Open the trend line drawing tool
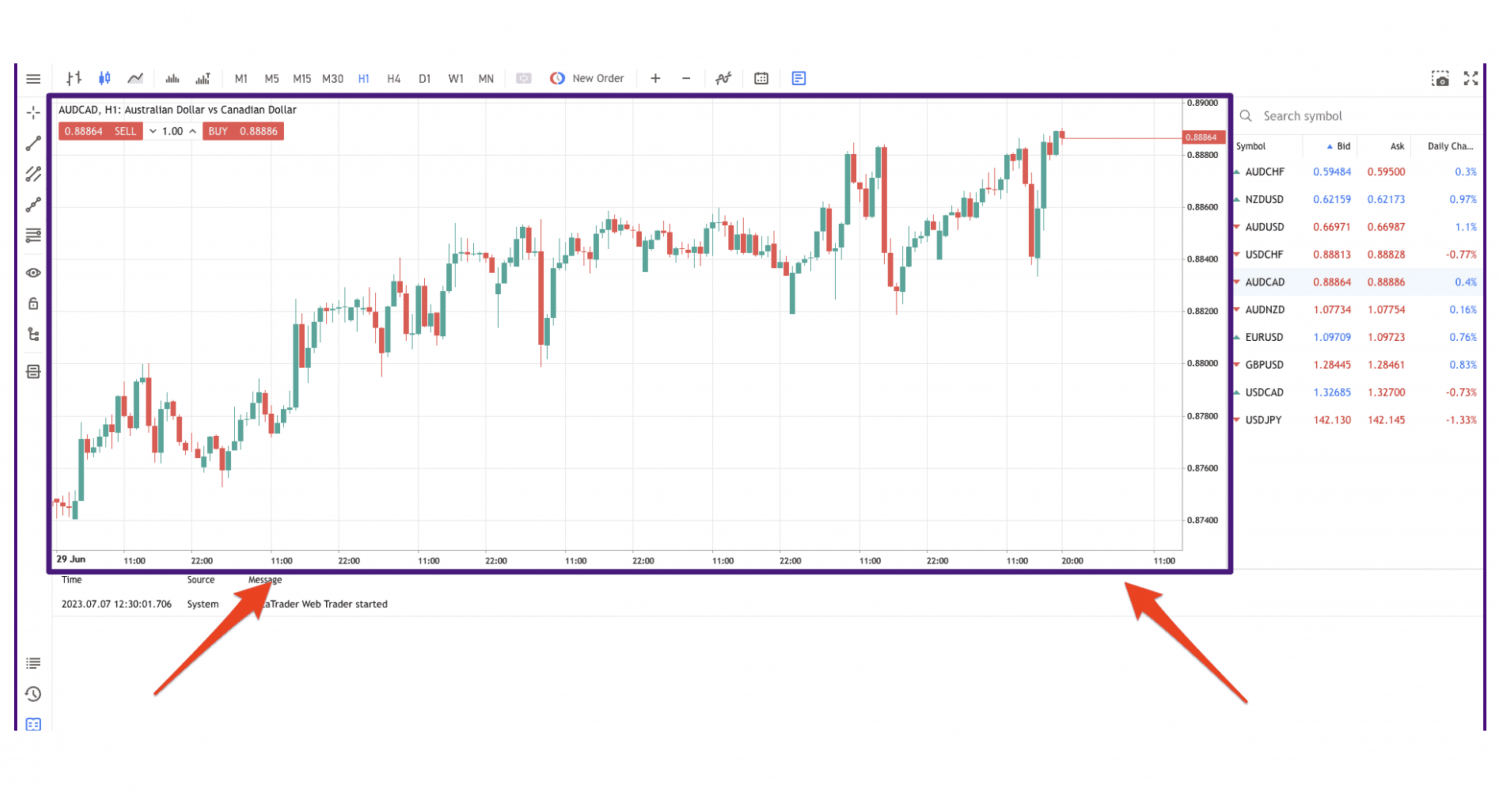Viewport: 1500px width, 794px height. (32, 142)
